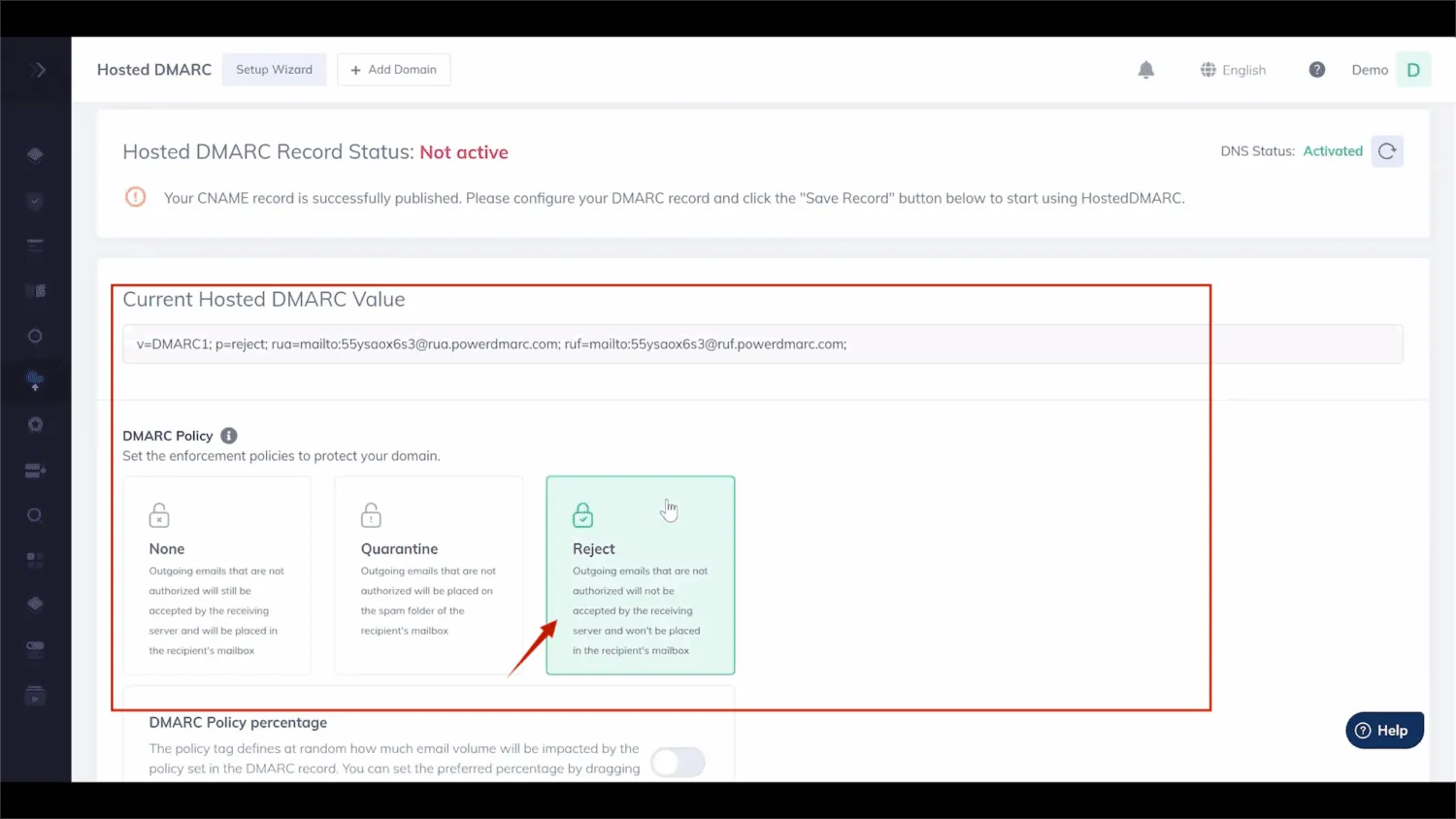The width and height of the screenshot is (1456, 819).
Task: Click the padlock icon in the Quarantine card
Action: [x=371, y=514]
